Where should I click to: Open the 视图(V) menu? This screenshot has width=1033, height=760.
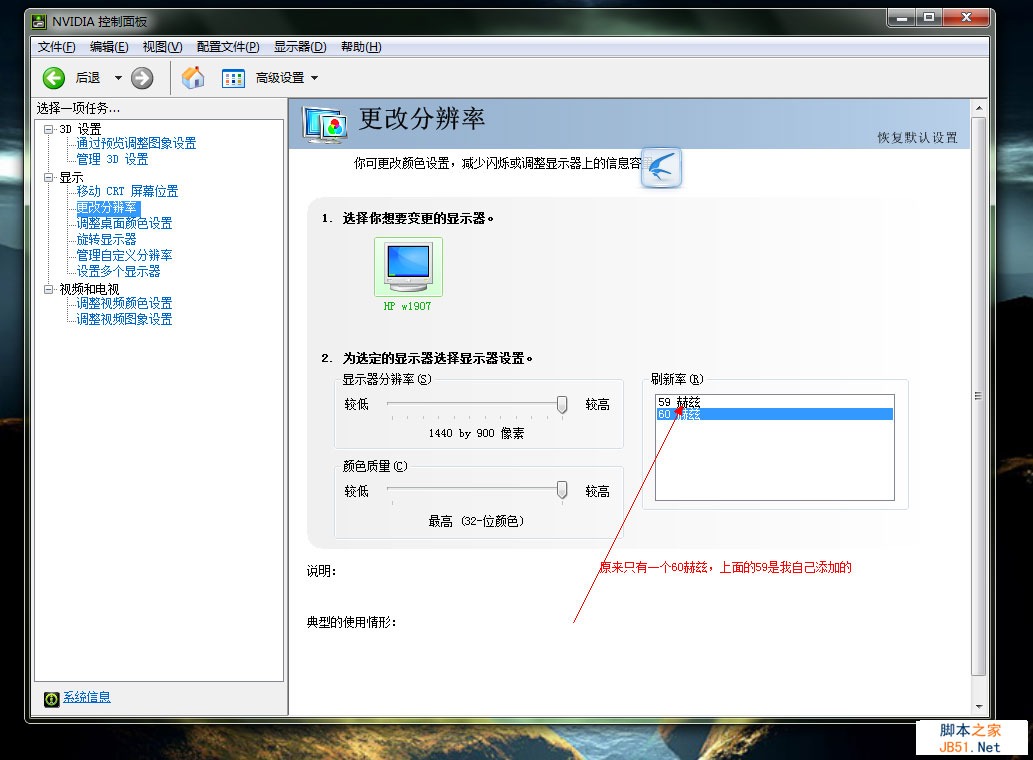click(163, 47)
